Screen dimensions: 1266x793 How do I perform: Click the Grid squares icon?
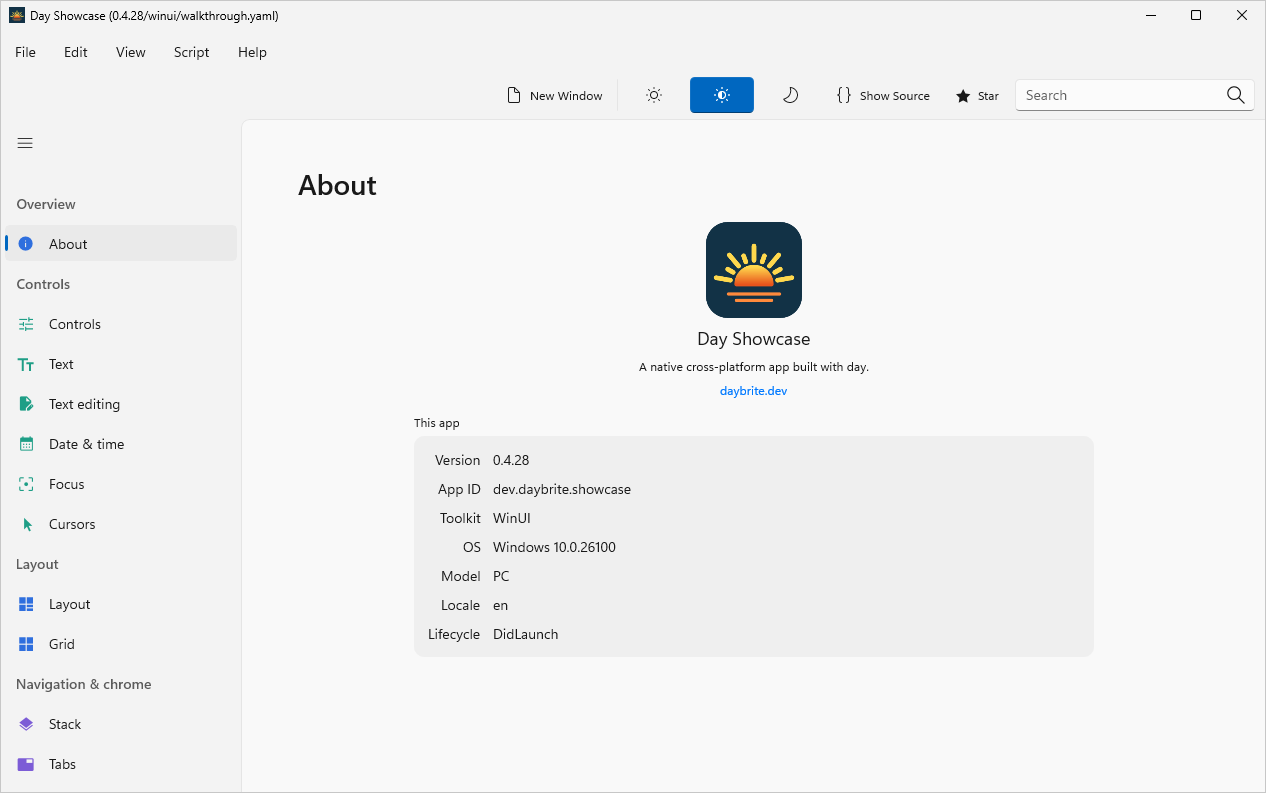pyautogui.click(x=26, y=644)
